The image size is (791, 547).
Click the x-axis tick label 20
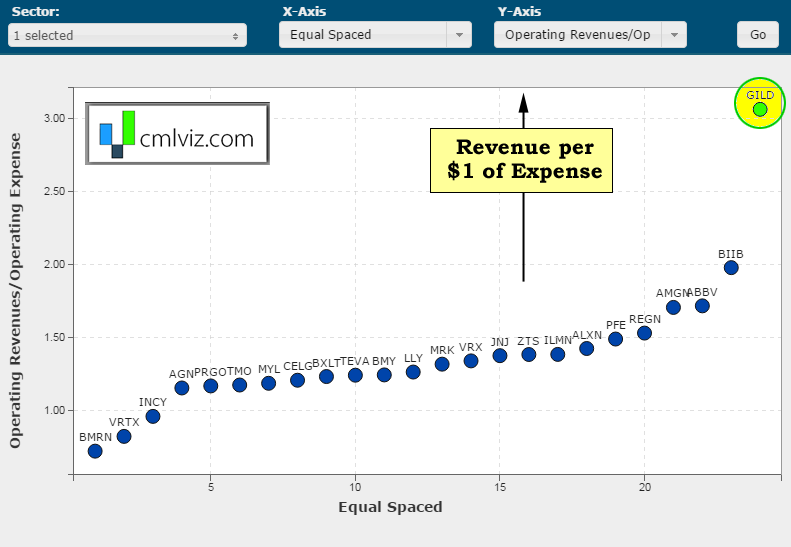point(645,487)
